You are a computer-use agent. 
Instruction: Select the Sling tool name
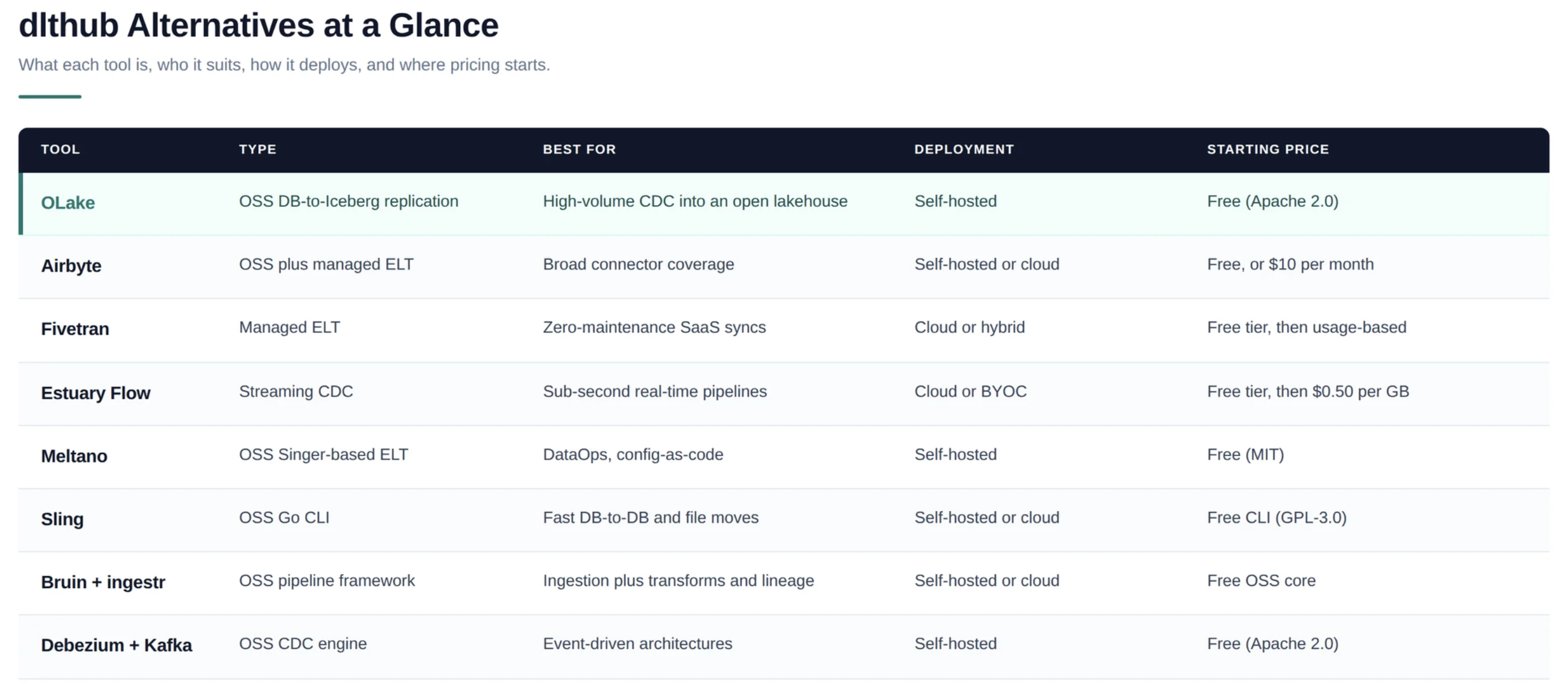[62, 519]
